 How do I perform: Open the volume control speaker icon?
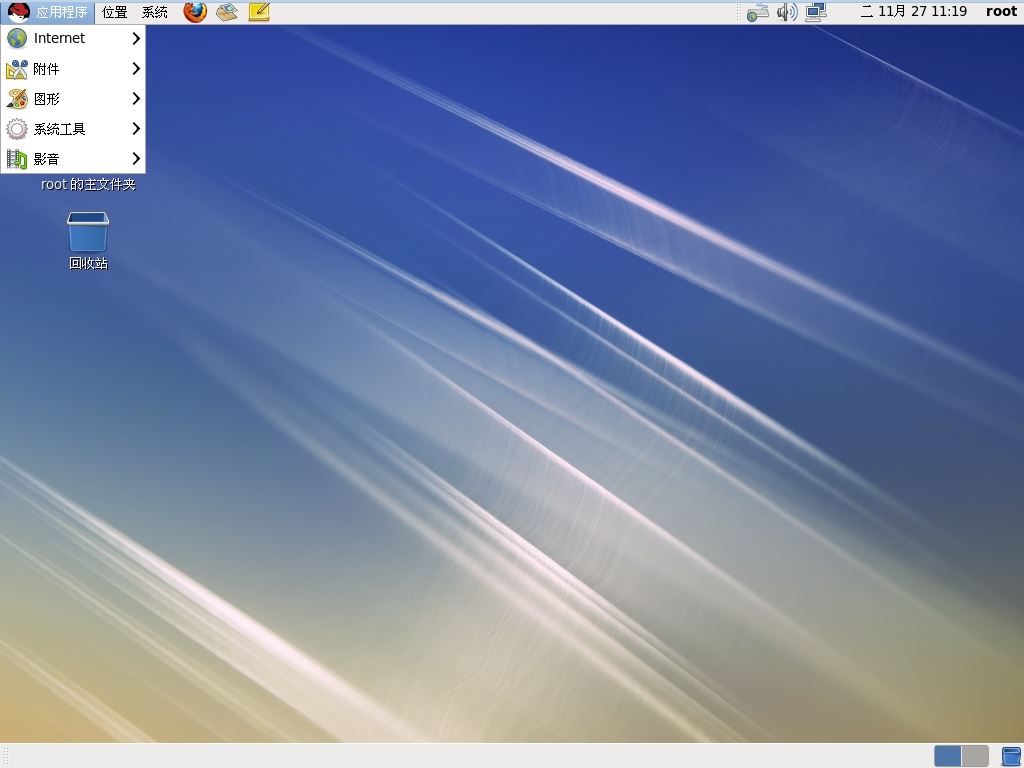tap(787, 12)
